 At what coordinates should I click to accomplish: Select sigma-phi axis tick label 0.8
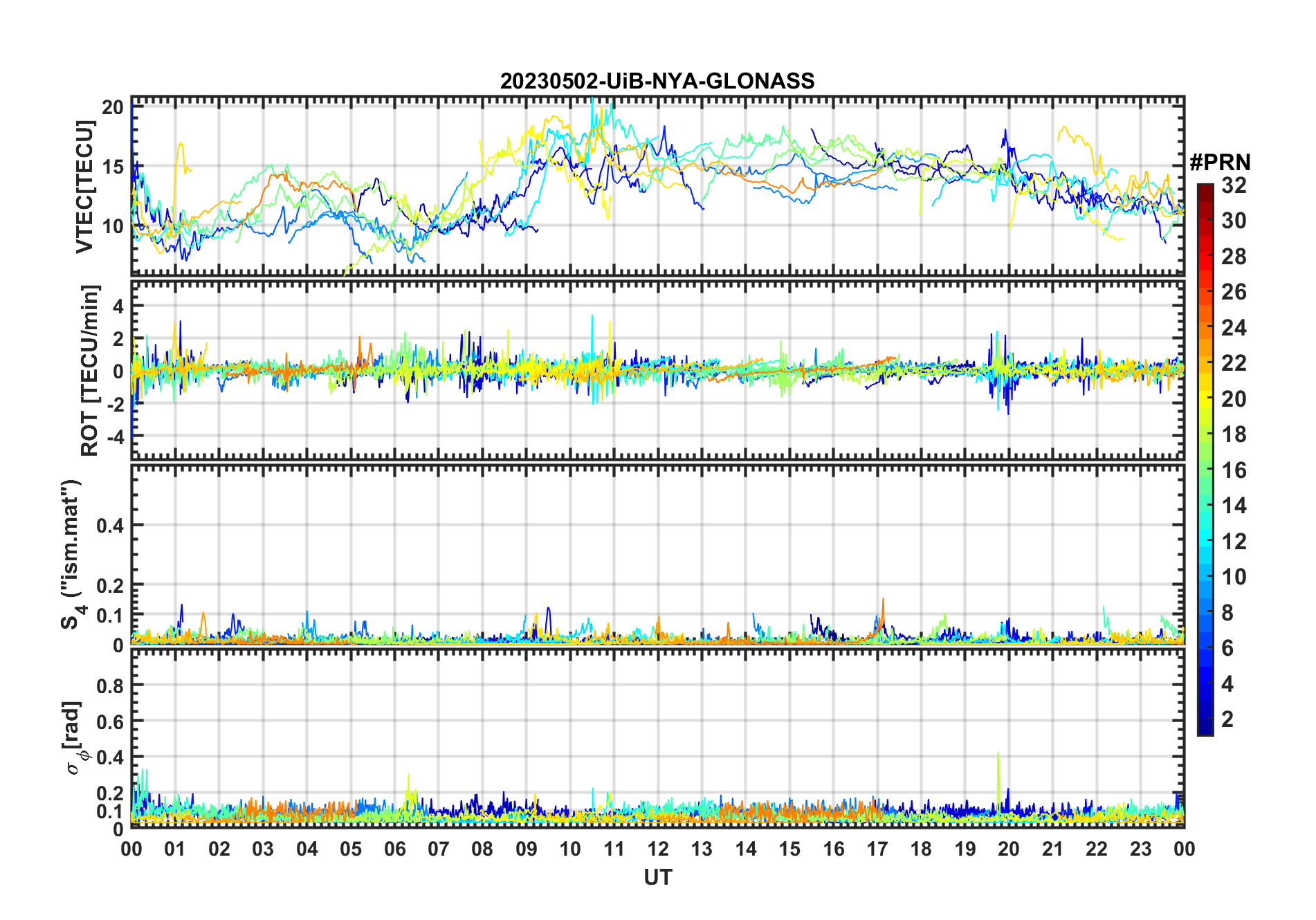point(110,686)
